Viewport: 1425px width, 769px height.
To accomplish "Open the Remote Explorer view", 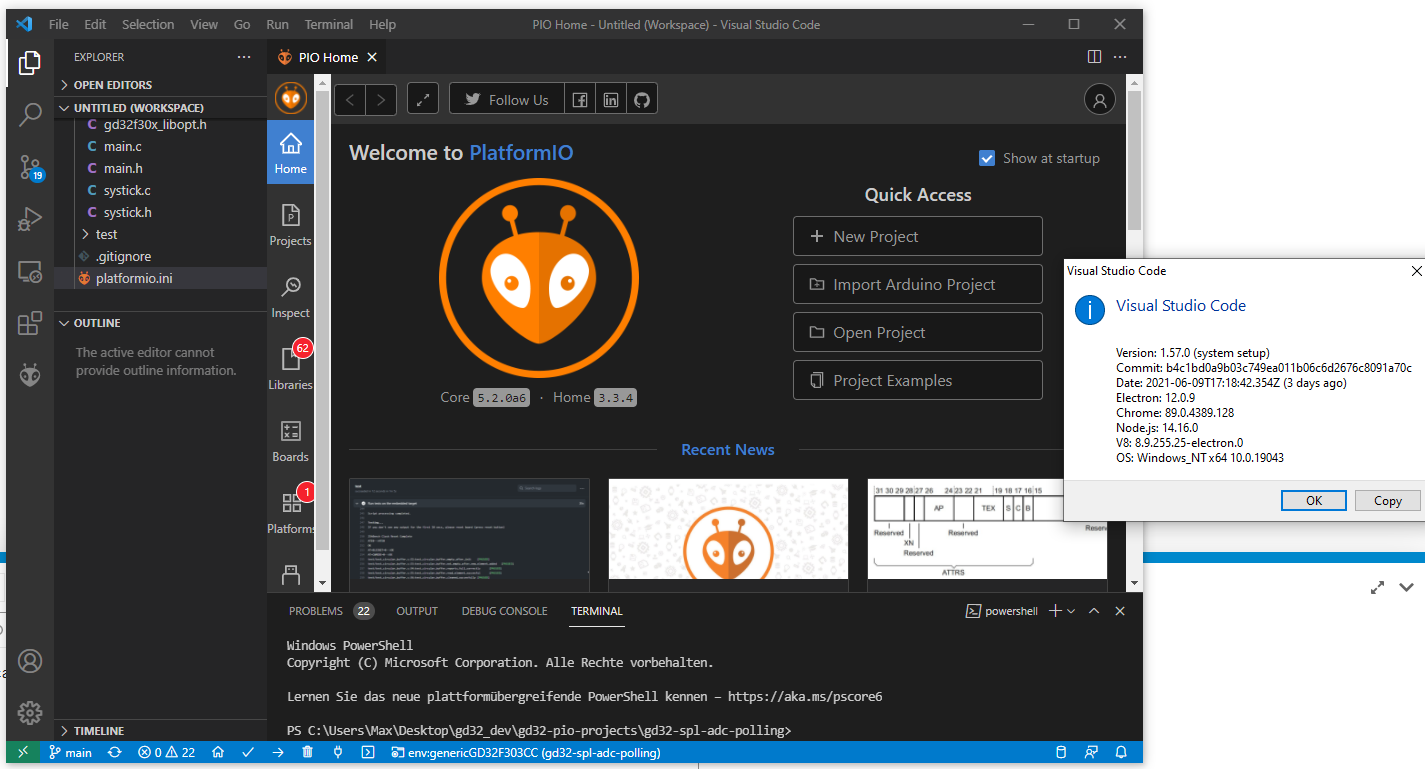I will (30, 272).
